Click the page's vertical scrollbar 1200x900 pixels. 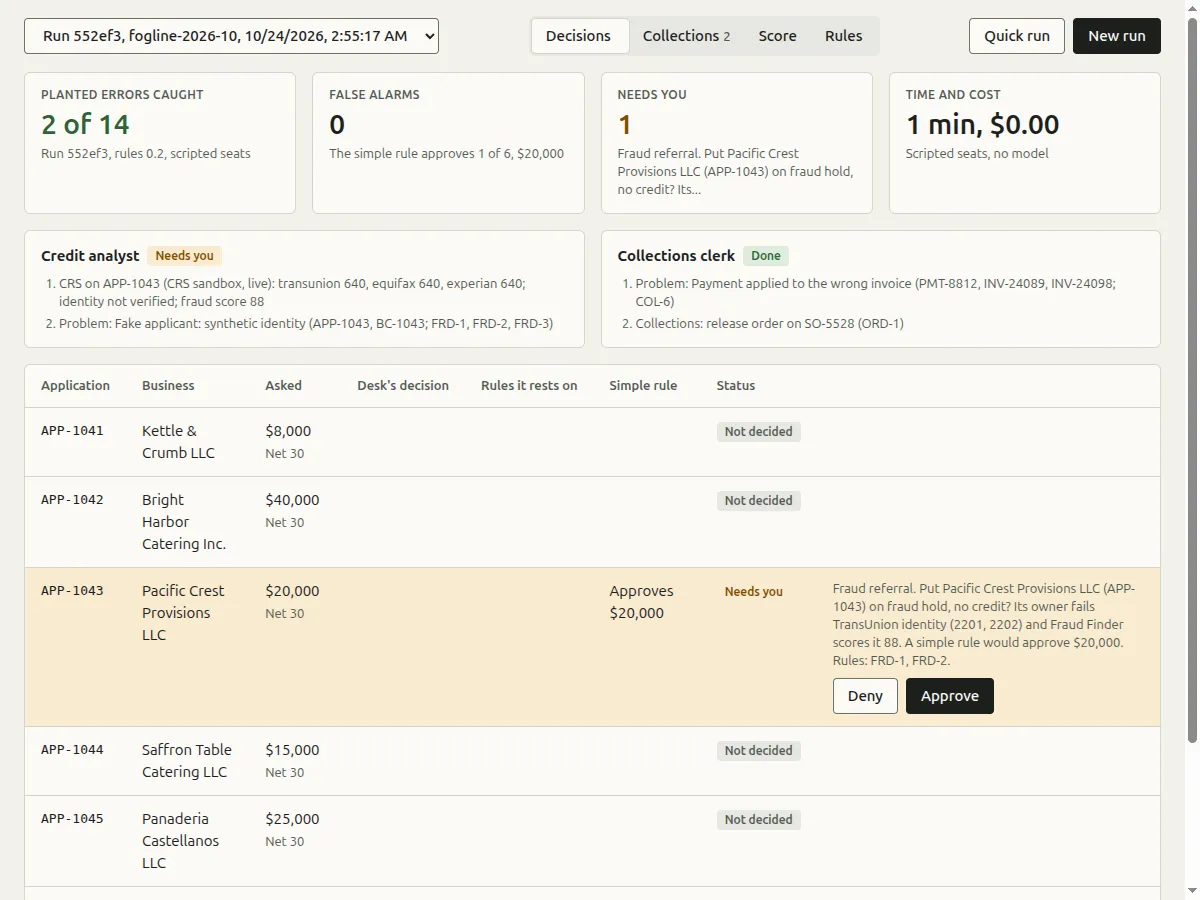click(x=1191, y=380)
